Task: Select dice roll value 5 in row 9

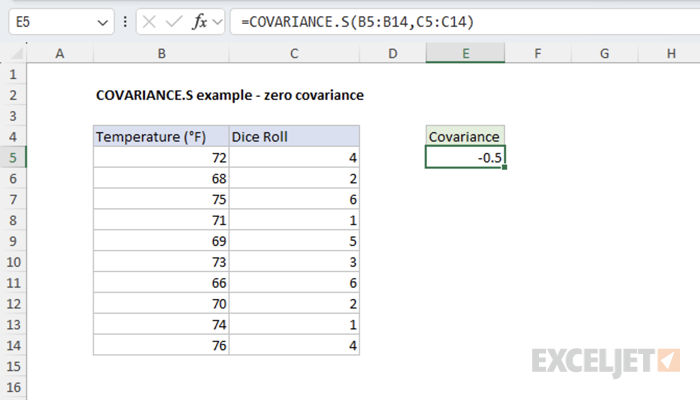Action: coord(294,241)
